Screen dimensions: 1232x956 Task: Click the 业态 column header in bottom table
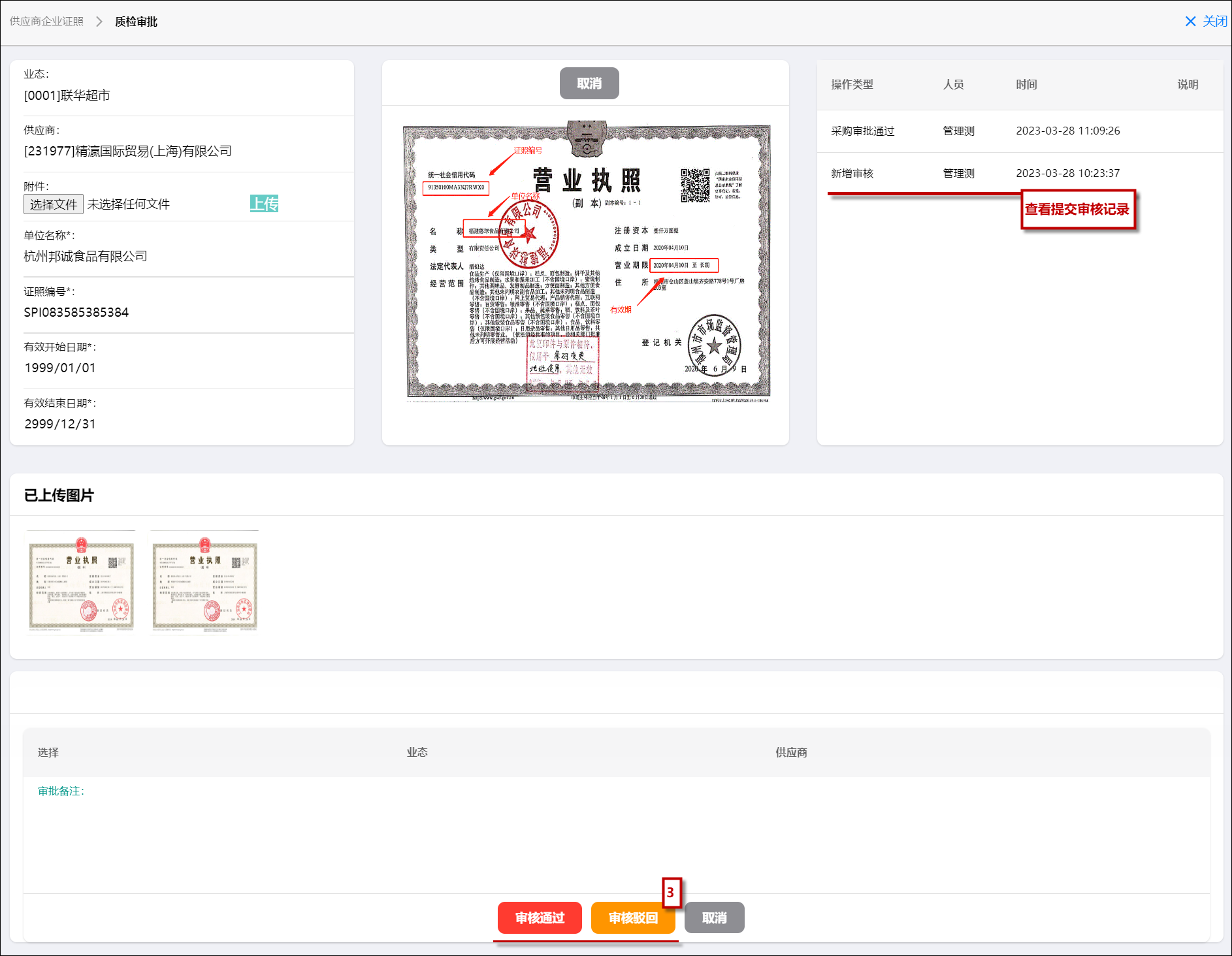coord(417,752)
